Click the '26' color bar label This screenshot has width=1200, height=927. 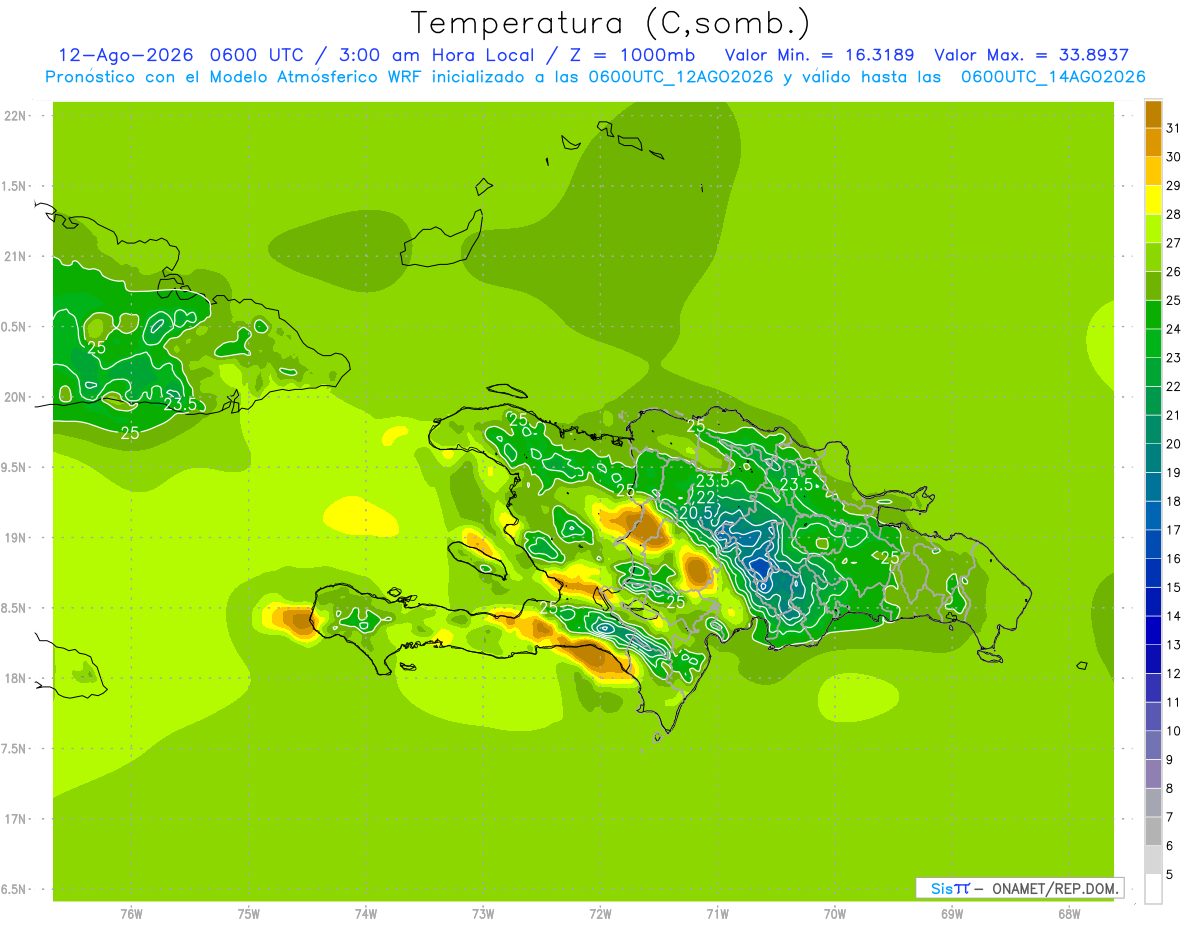[x=1173, y=272]
